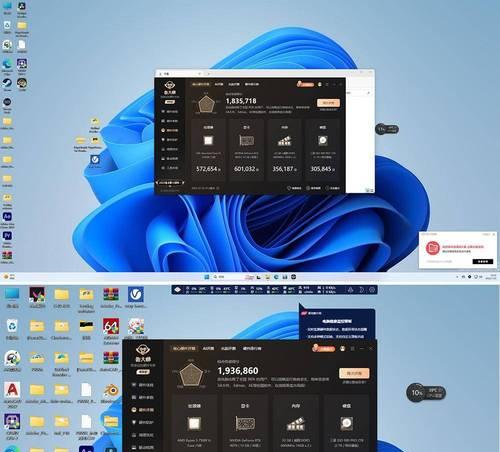Image resolution: width=500 pixels, height=452 pixels.
Task: Click user avatar icon in 1,936,860 window
Action: (x=342, y=348)
